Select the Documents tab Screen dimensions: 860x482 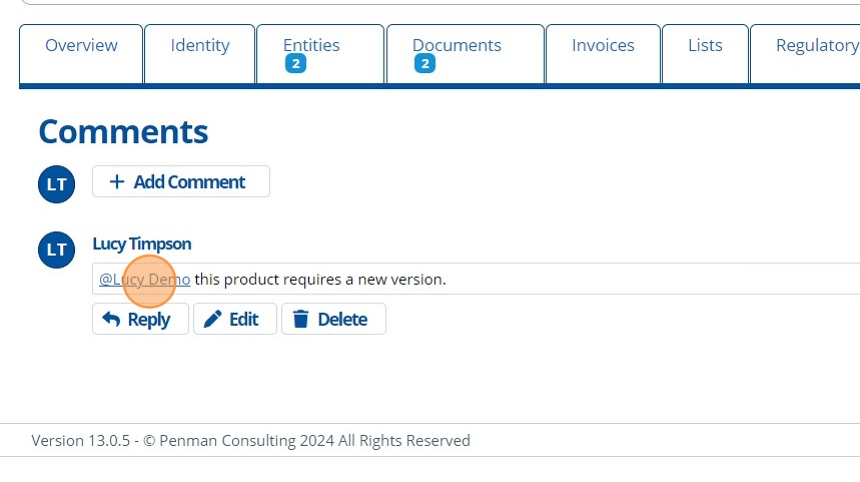click(x=457, y=46)
